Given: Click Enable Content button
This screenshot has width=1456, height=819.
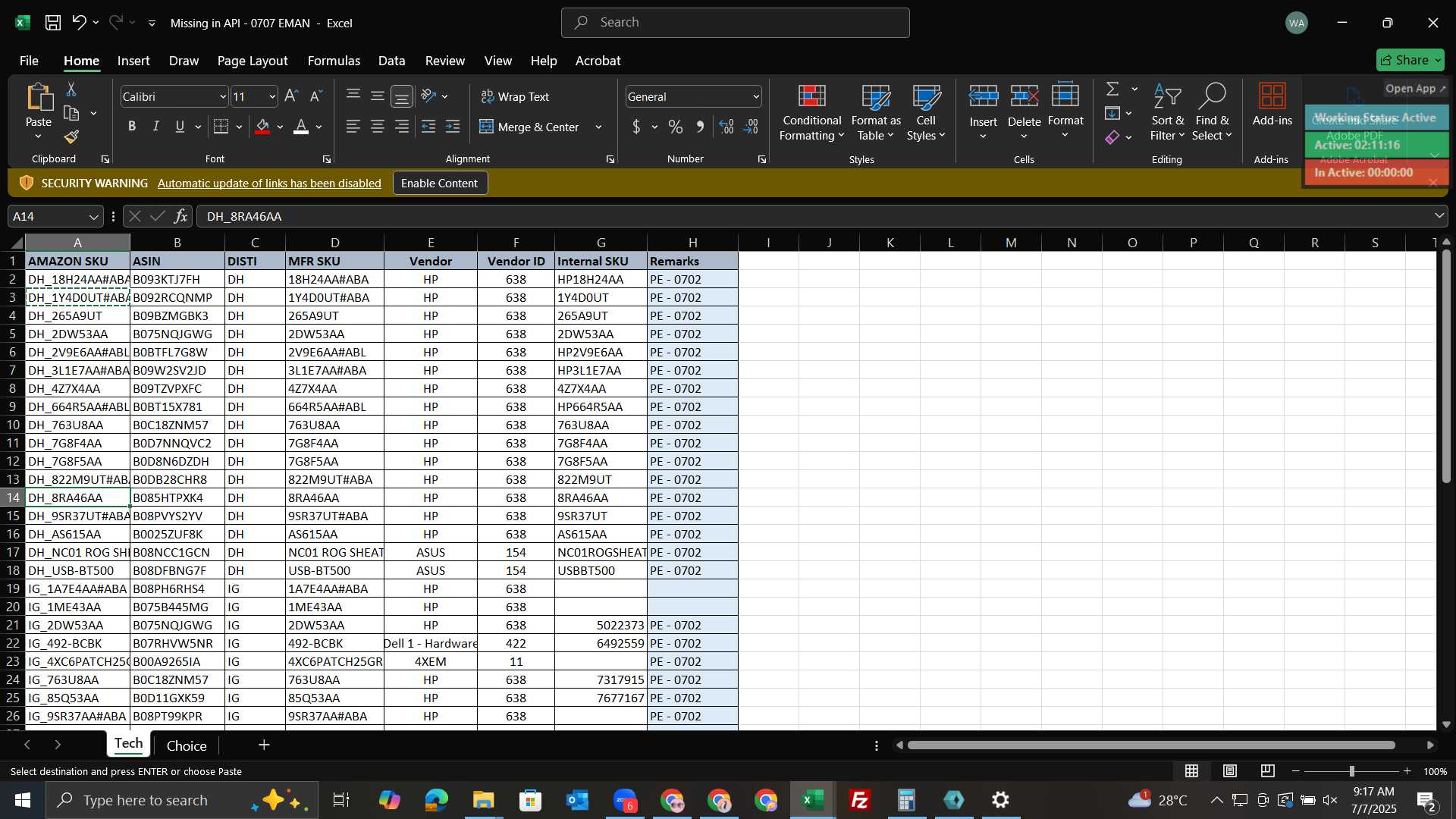Looking at the screenshot, I should click(x=440, y=183).
